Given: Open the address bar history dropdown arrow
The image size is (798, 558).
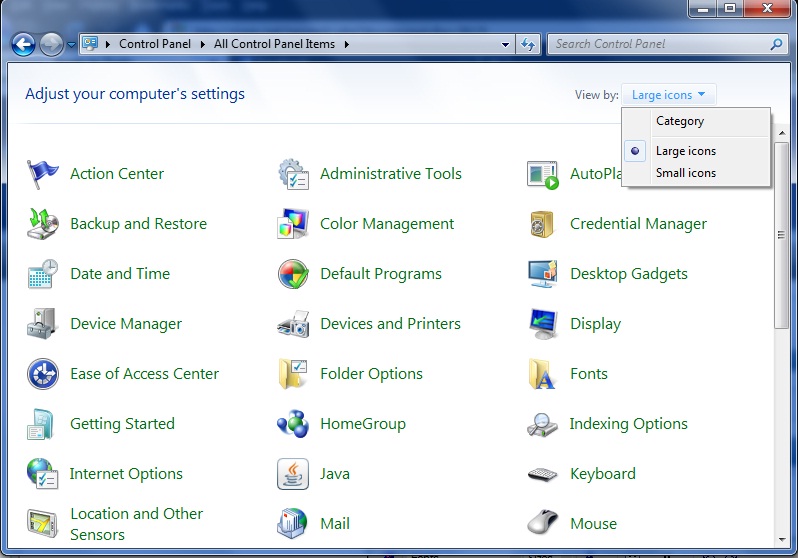Looking at the screenshot, I should [505, 45].
